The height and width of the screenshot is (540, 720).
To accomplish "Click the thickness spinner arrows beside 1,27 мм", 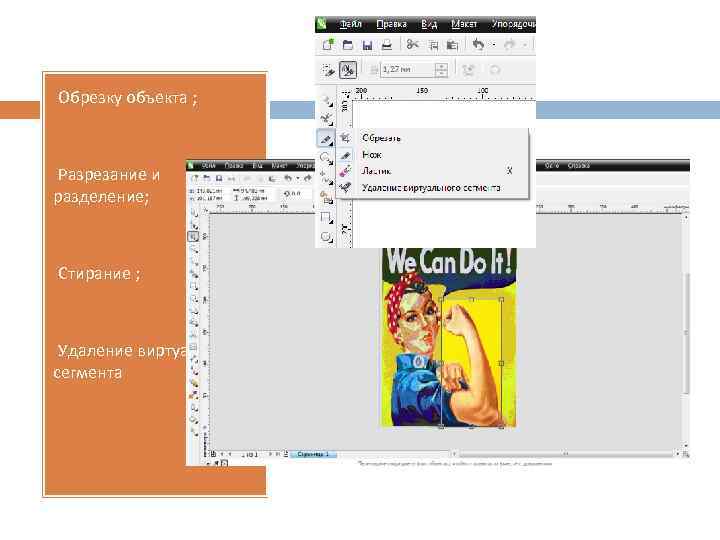I will point(441,70).
